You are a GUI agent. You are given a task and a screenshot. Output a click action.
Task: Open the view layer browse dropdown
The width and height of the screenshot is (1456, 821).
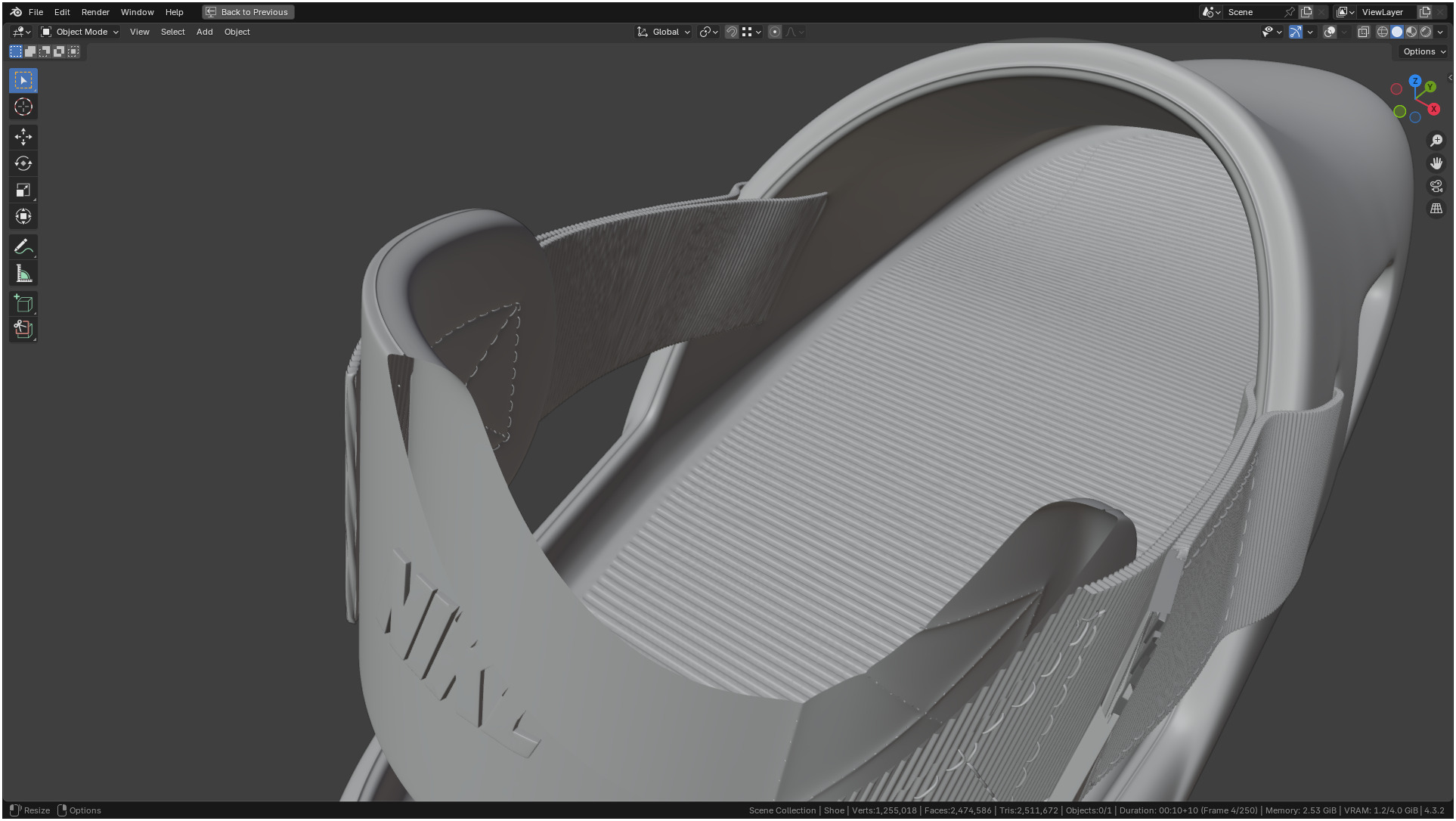click(1346, 12)
